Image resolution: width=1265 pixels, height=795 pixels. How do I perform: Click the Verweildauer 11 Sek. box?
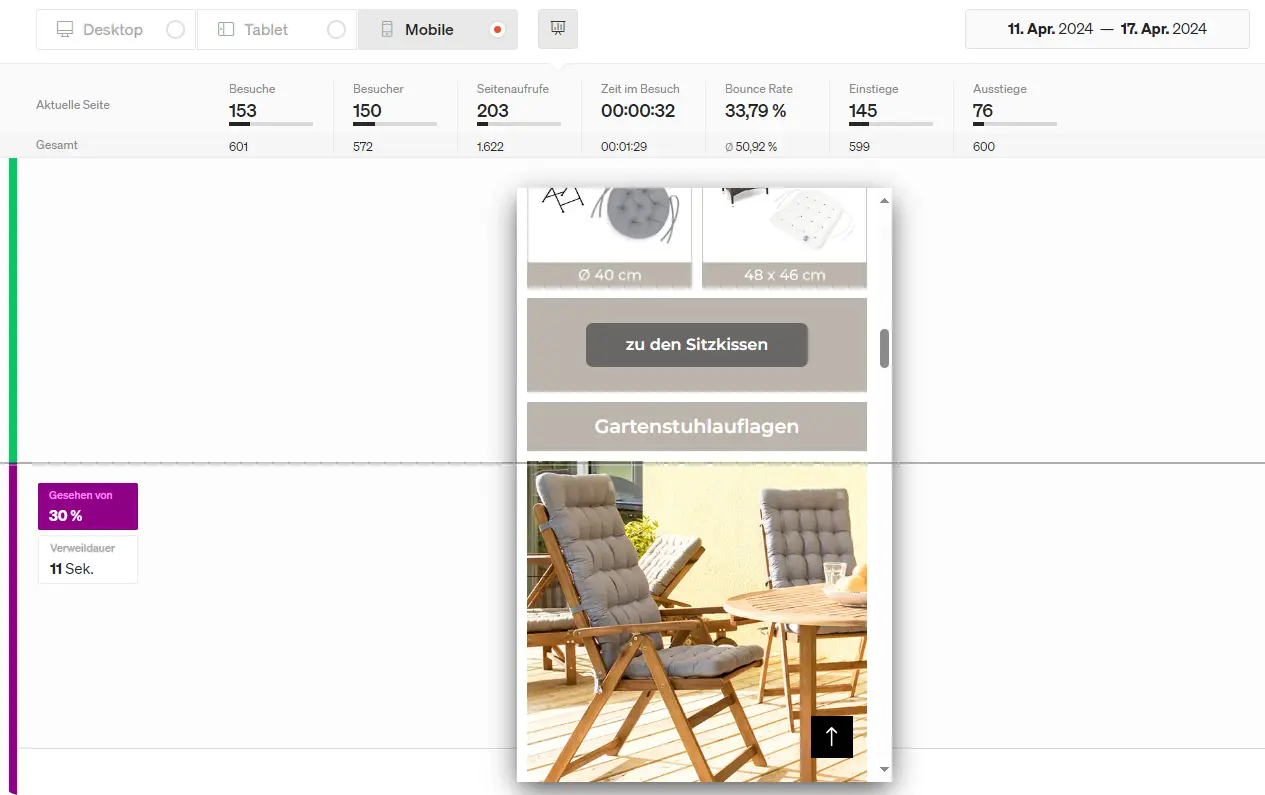pyautogui.click(x=88, y=560)
